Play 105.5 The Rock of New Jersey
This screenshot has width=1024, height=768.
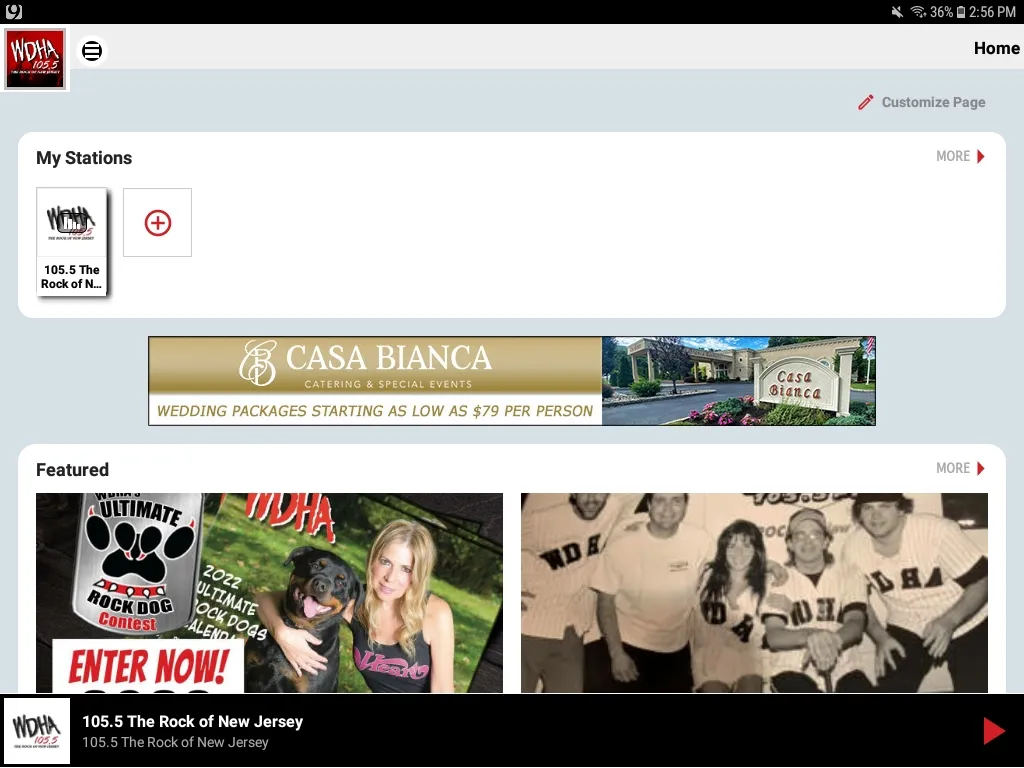coord(993,731)
